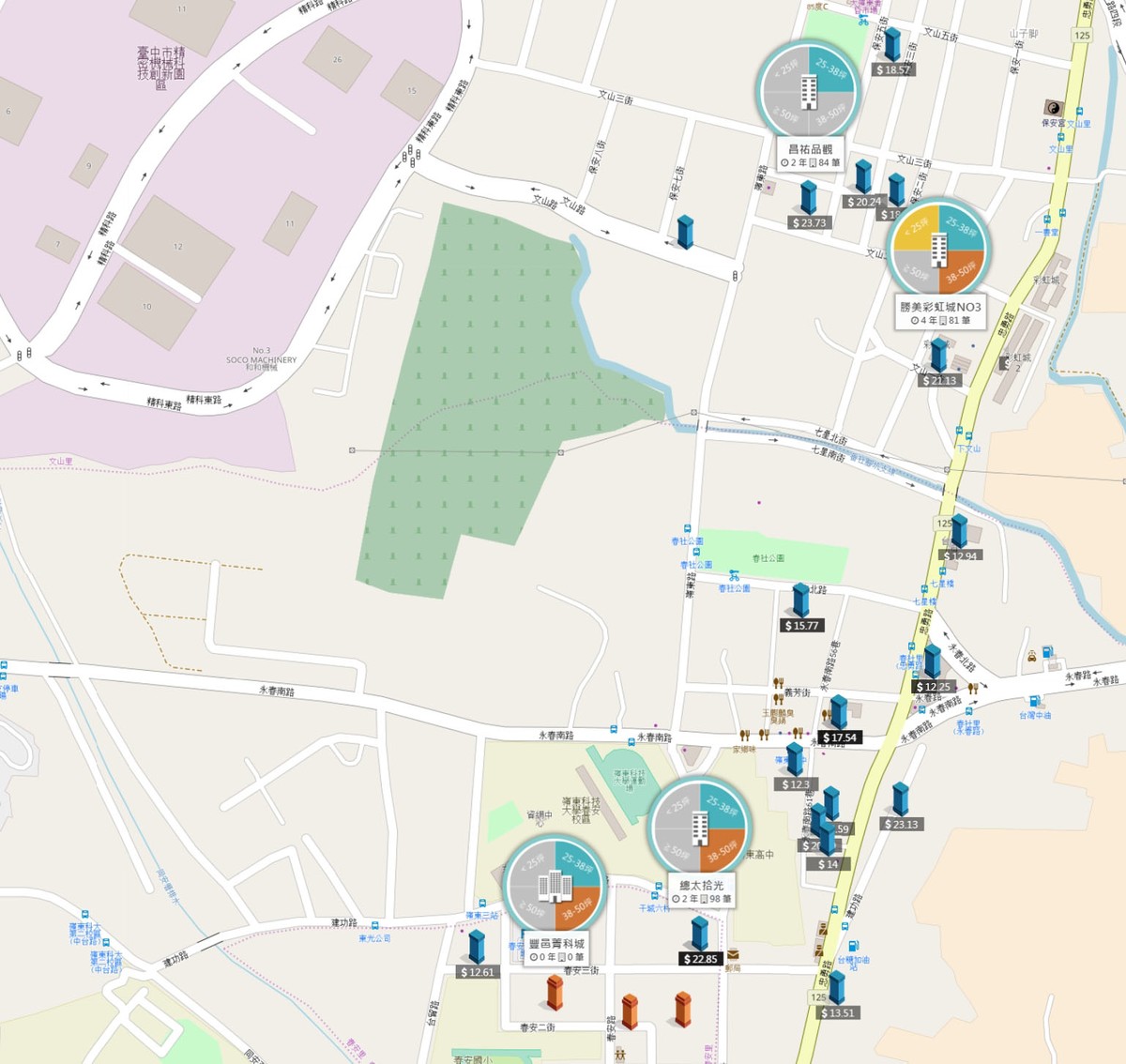Click center buildings icon of 豐邑菁科城 chart
The height and width of the screenshot is (1064, 1126).
pos(554,885)
